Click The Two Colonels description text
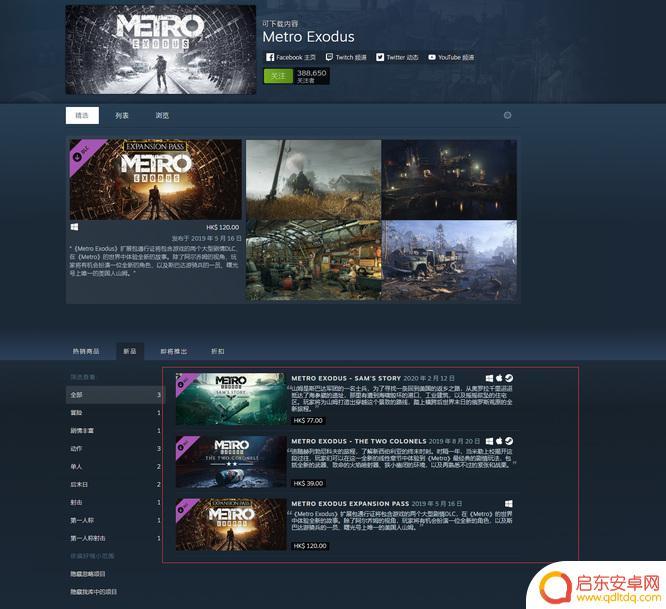 click(401, 458)
